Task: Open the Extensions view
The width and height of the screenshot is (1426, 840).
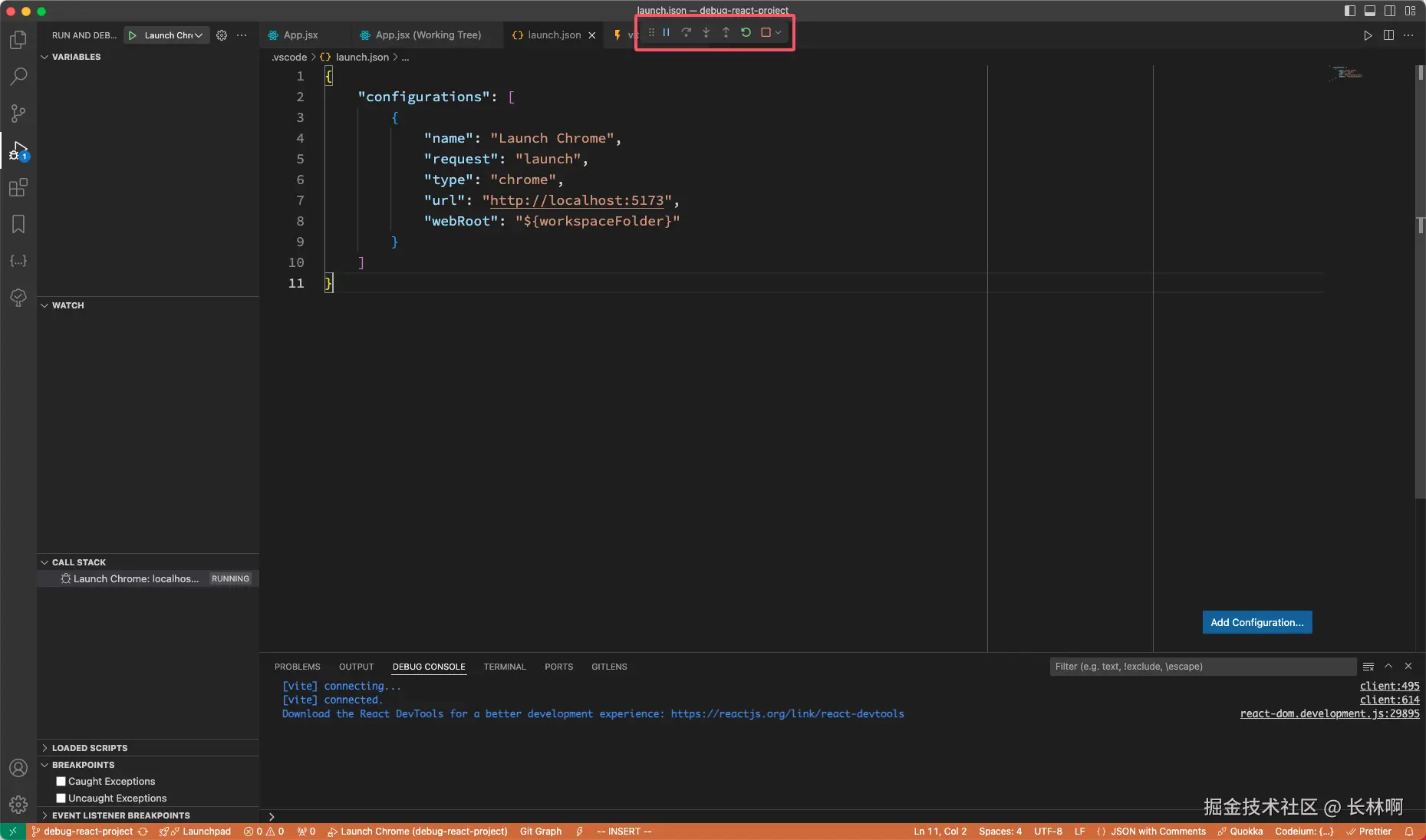Action: click(x=18, y=187)
